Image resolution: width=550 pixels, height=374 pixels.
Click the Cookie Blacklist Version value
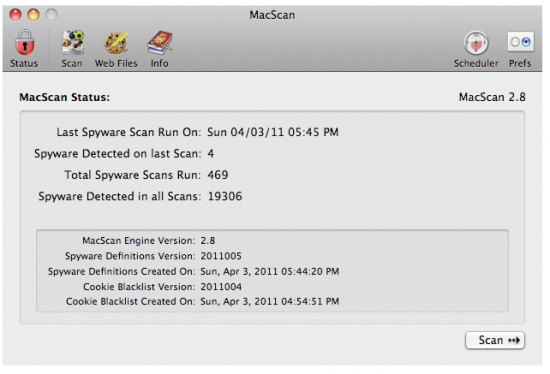click(x=221, y=287)
